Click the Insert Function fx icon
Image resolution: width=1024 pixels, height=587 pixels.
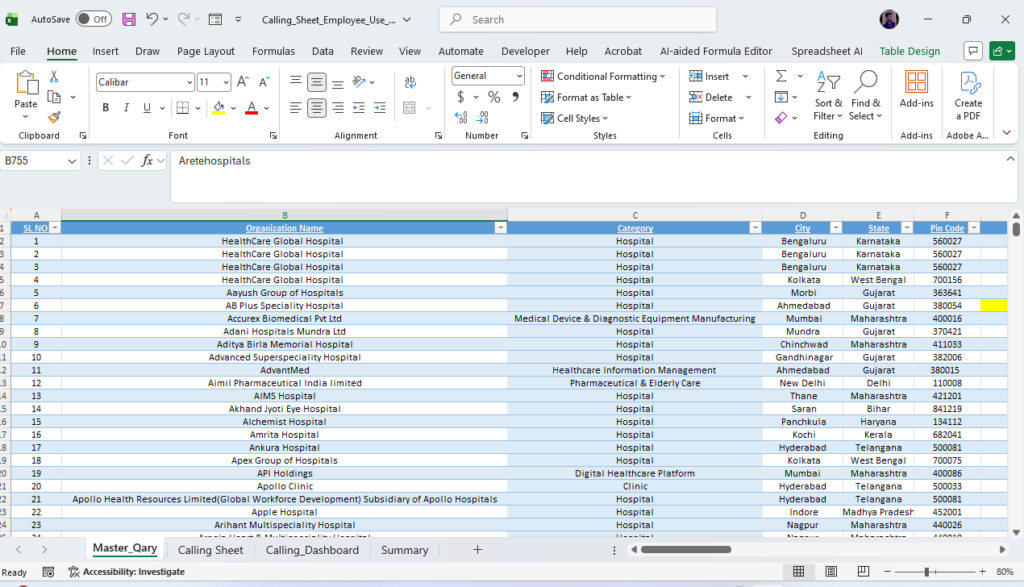(x=147, y=161)
